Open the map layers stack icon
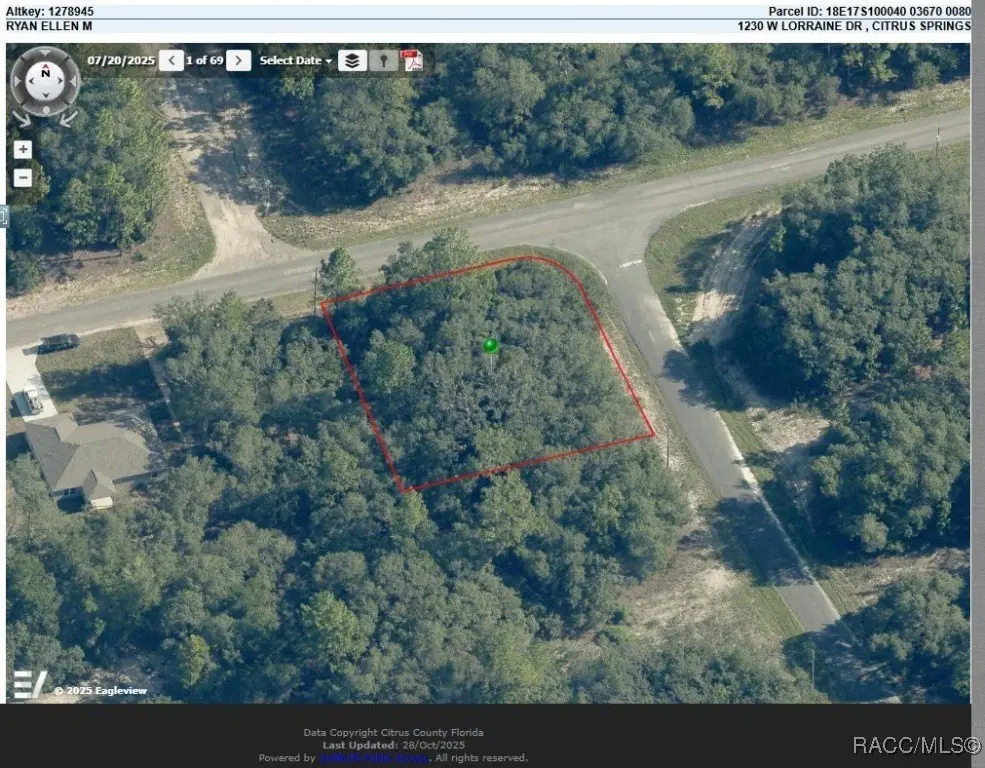985x768 pixels. [x=352, y=60]
